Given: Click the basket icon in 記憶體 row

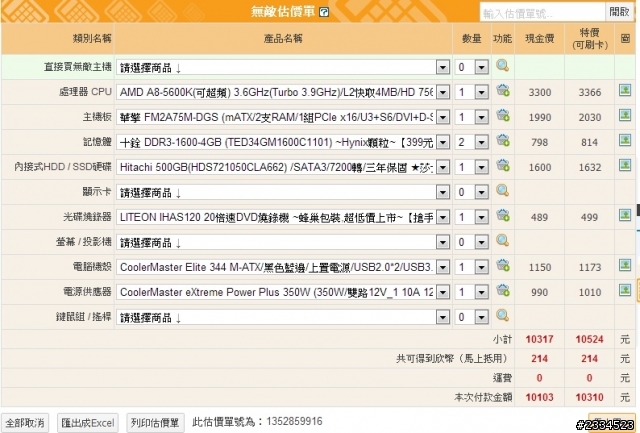Looking at the screenshot, I should [503, 140].
